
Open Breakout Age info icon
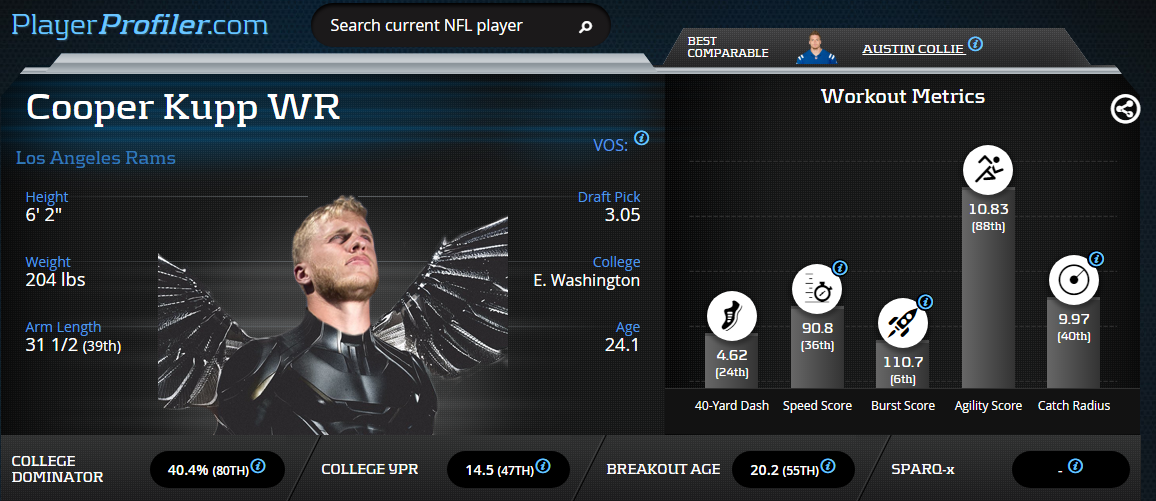pos(827,466)
